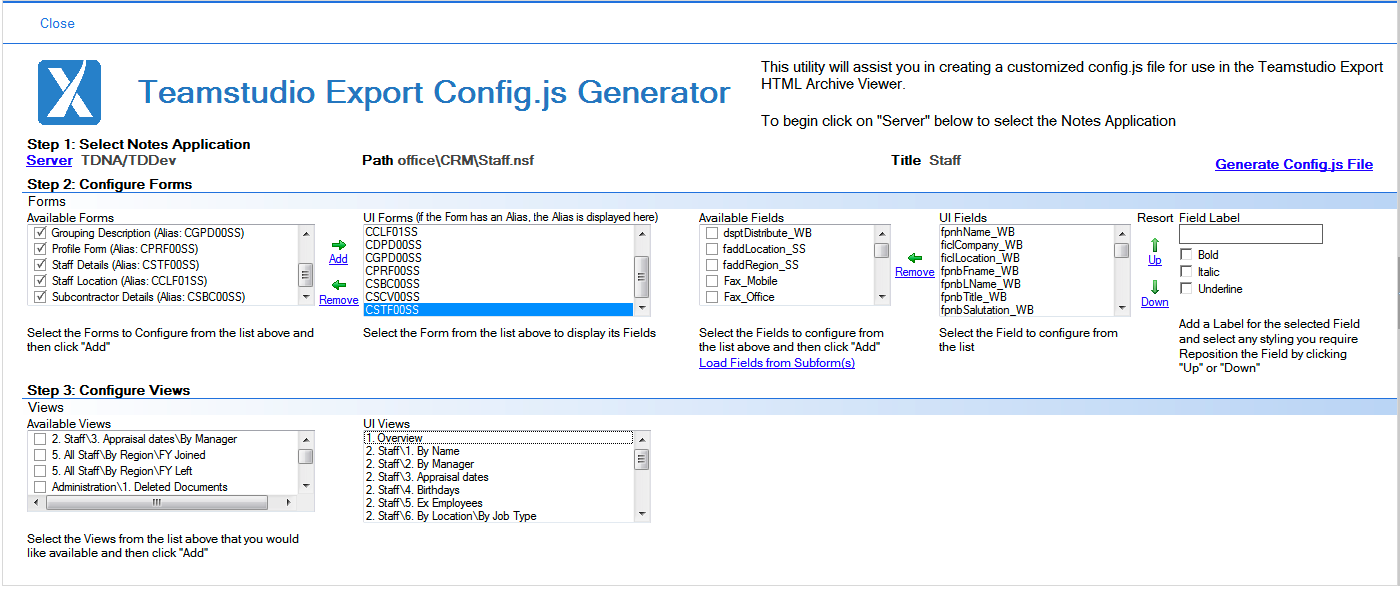The height and width of the screenshot is (589, 1400).
Task: Select CSCV00SS in UI Forms list
Action: (x=498, y=297)
